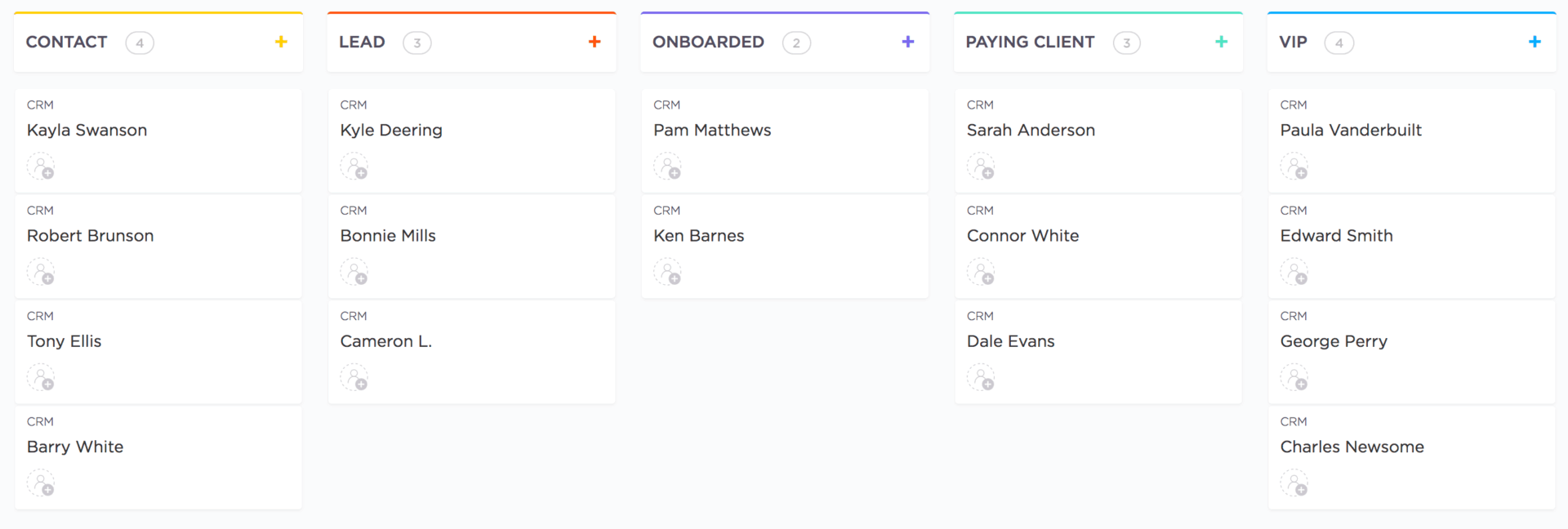The width and height of the screenshot is (1568, 529).
Task: Add an assignee to Charles Newsome's card
Action: click(1295, 483)
